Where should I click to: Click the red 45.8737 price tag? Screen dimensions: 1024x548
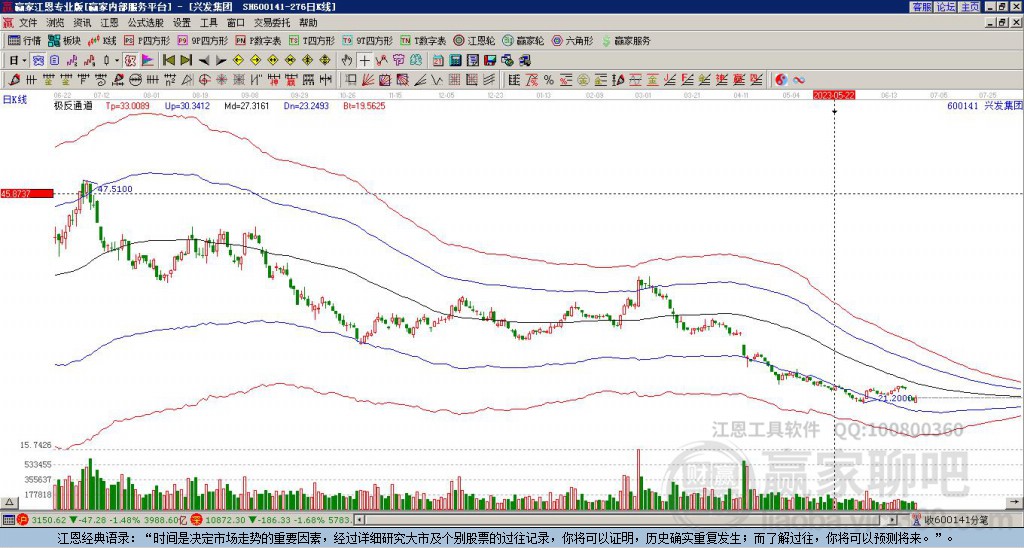point(27,194)
